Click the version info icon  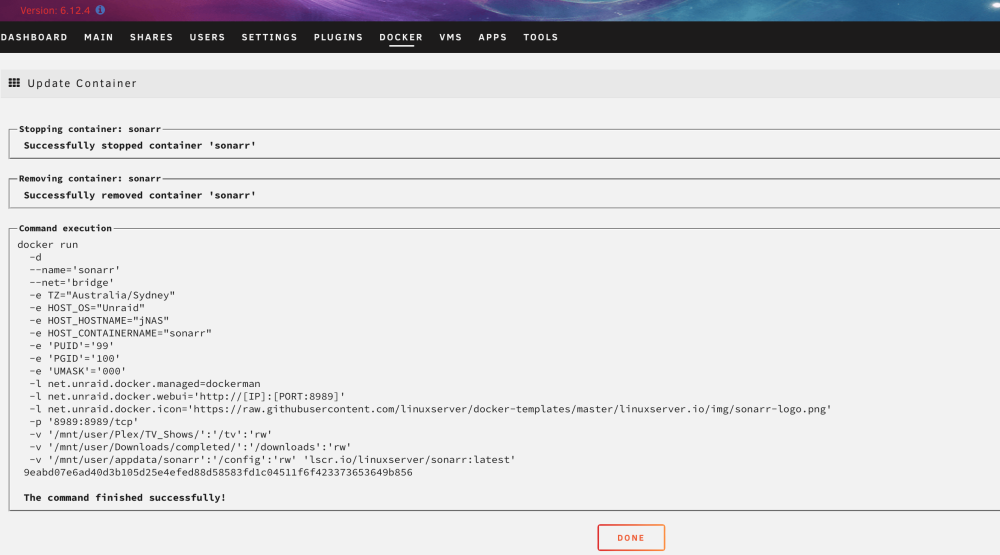100,10
